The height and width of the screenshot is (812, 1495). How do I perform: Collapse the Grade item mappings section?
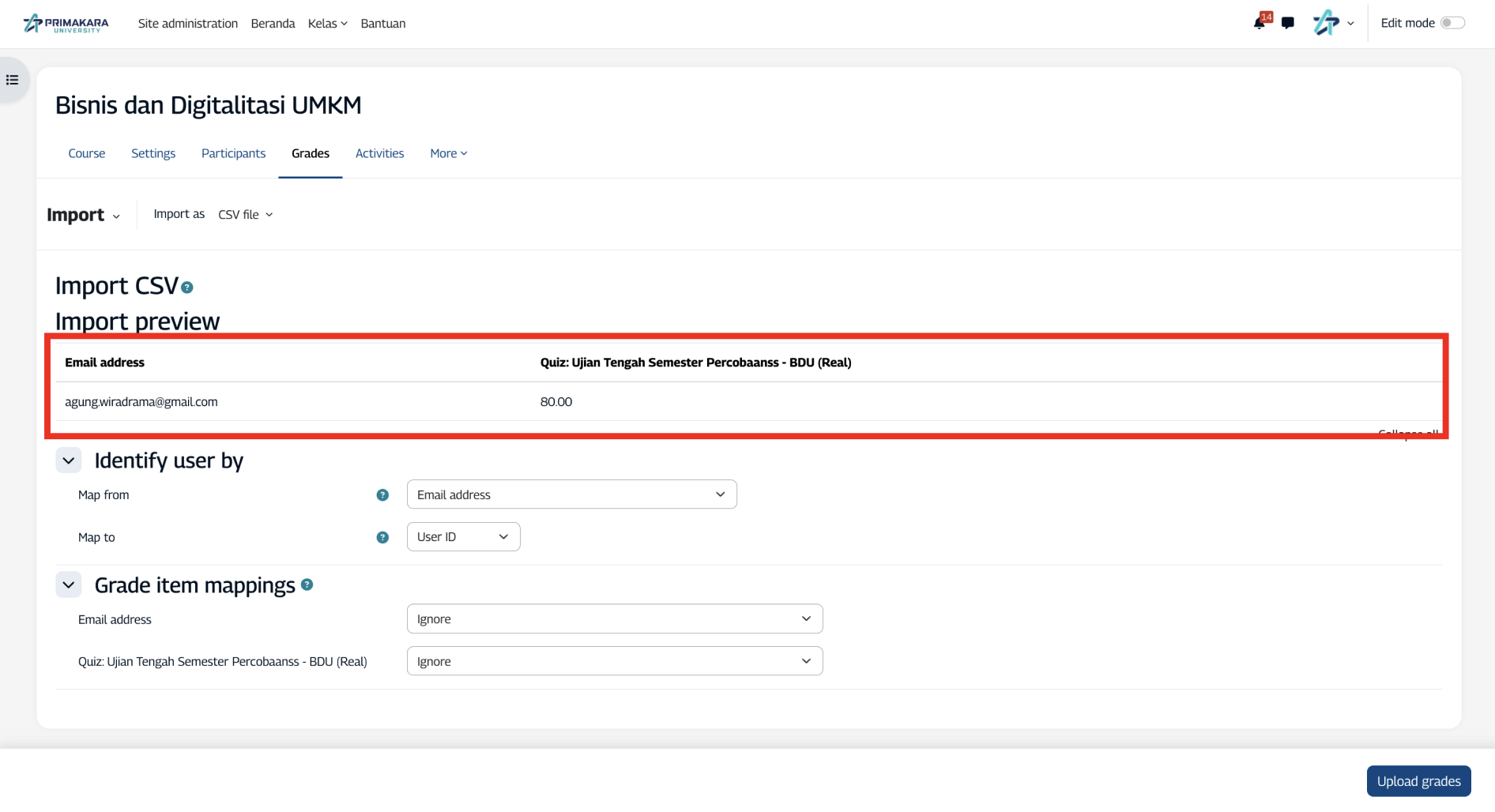(69, 585)
